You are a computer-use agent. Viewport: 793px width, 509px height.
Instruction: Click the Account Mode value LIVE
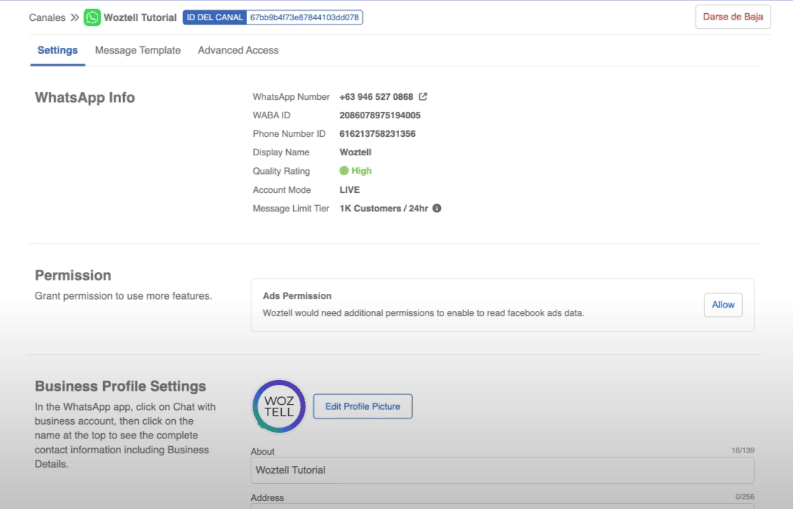click(349, 190)
